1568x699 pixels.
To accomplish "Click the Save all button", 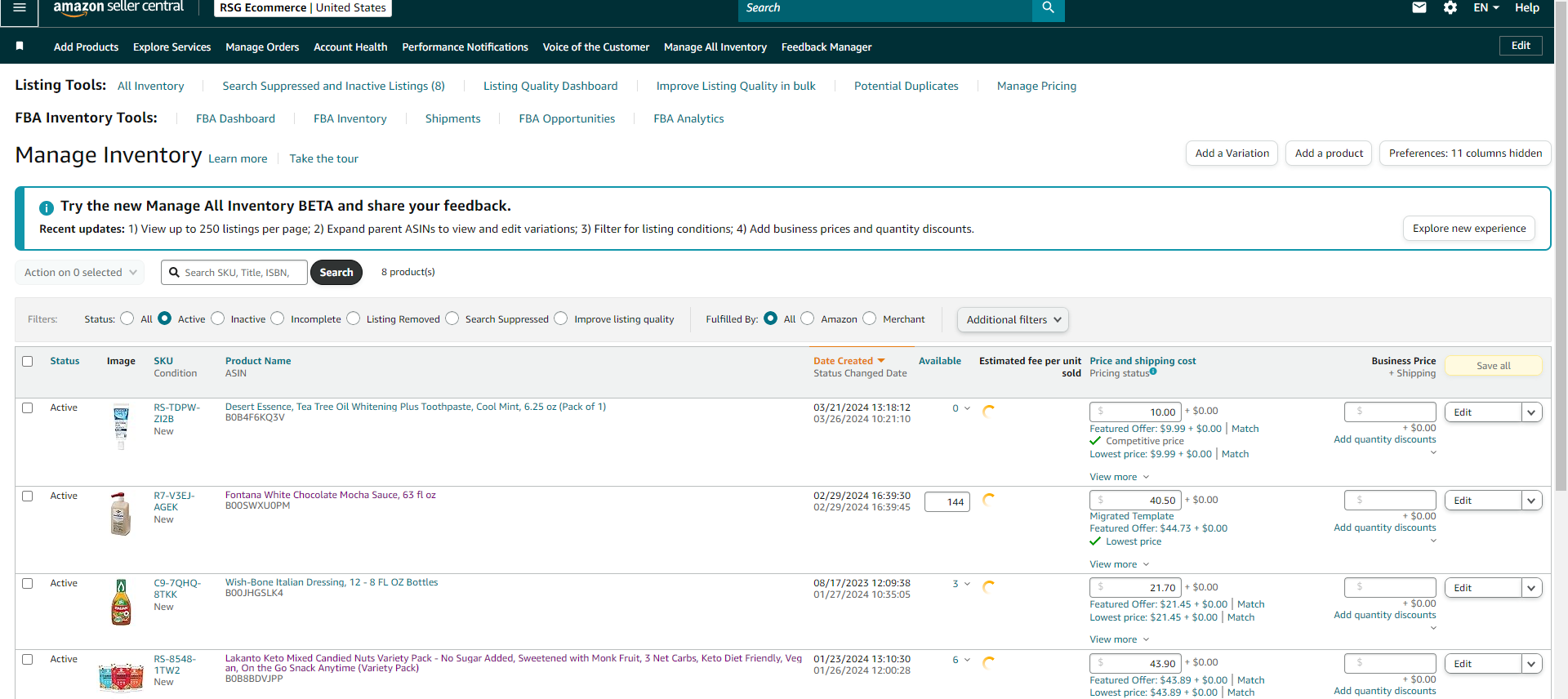I will pyautogui.click(x=1494, y=366).
